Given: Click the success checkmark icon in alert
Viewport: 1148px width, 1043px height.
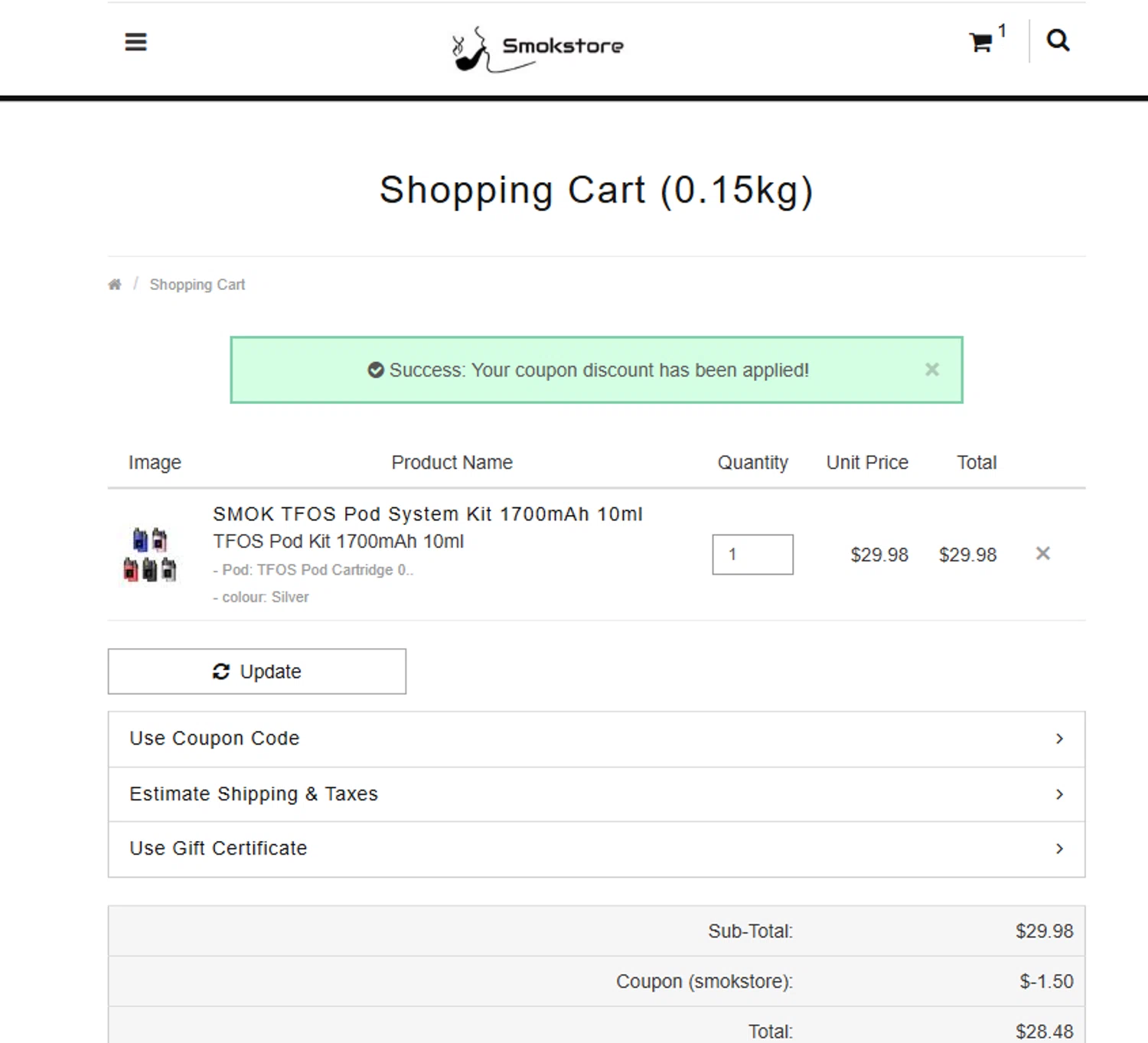Looking at the screenshot, I should click(376, 370).
